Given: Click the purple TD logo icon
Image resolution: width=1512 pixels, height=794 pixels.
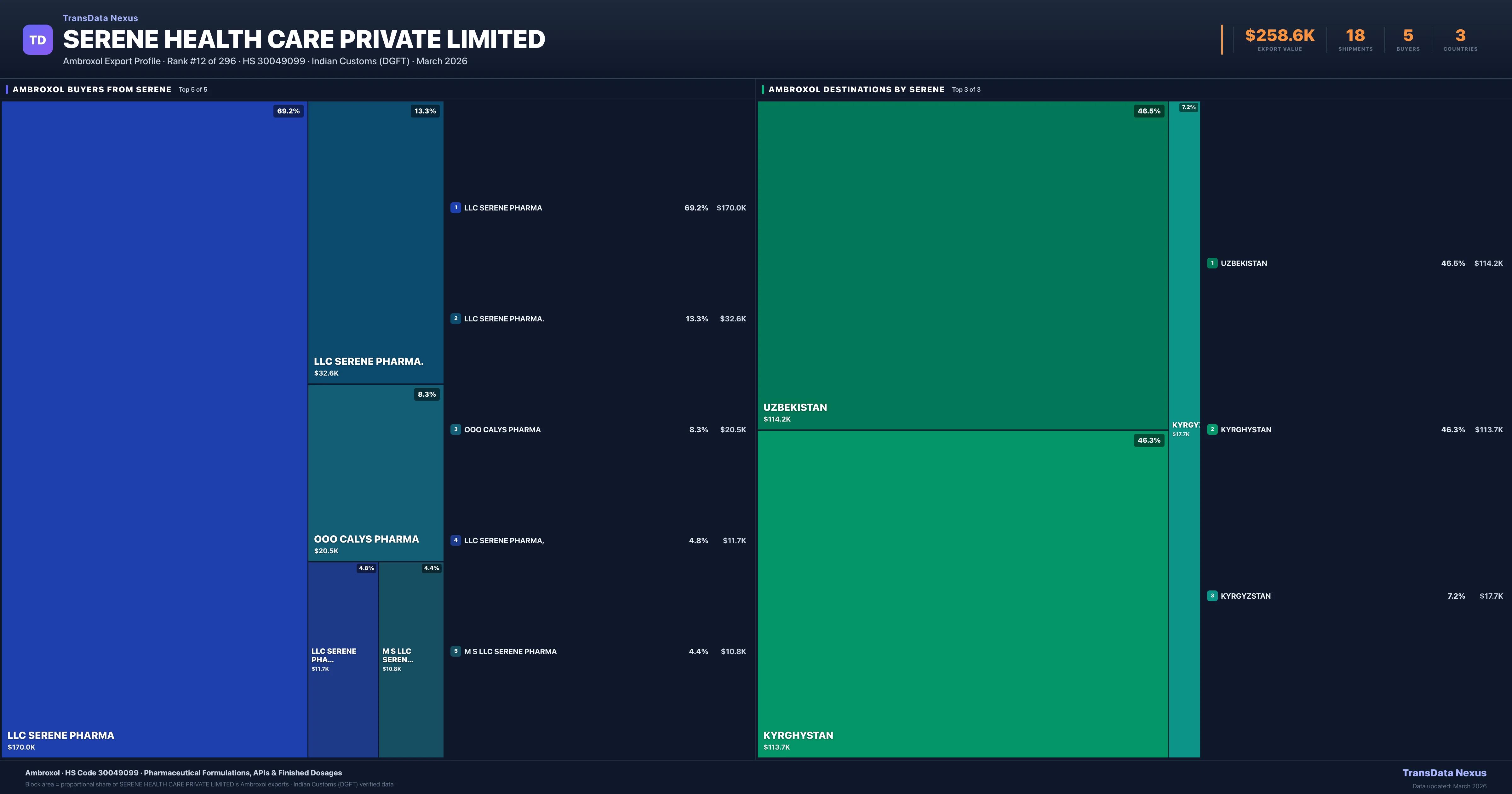Looking at the screenshot, I should 37,40.
